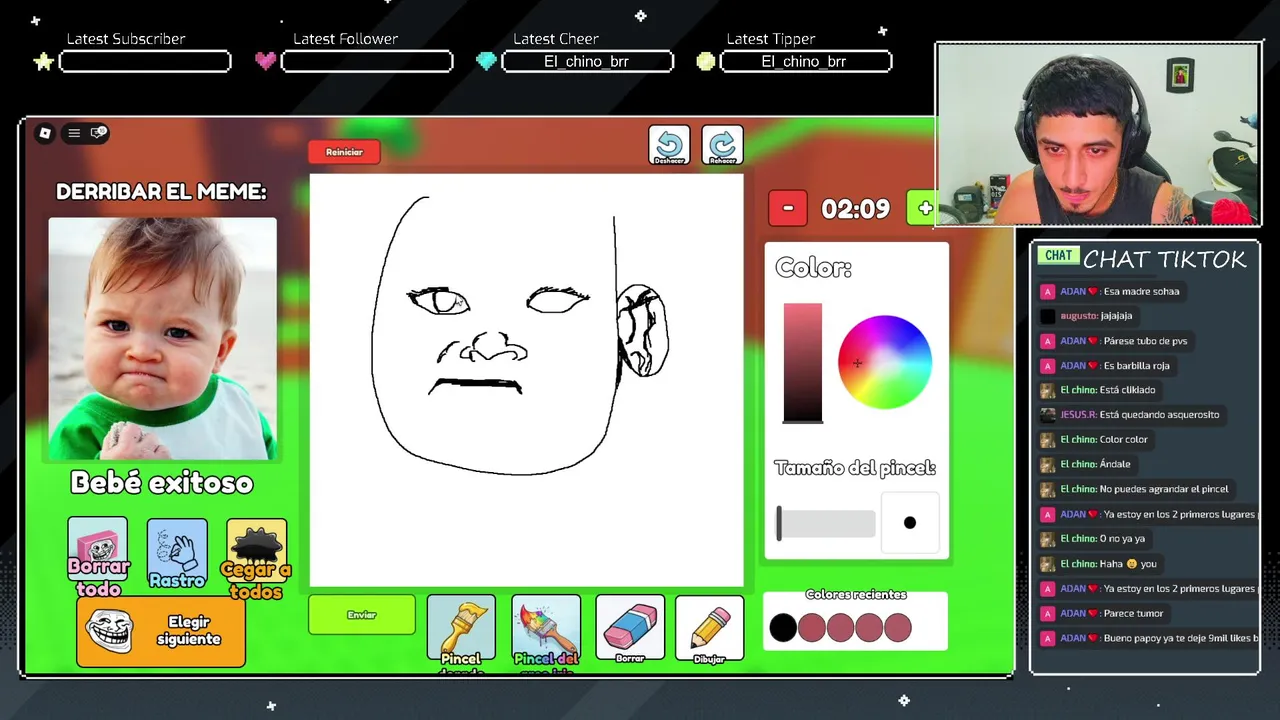Select the Rastro power-up
Viewport: 1280px width, 720px height.
coord(177,554)
